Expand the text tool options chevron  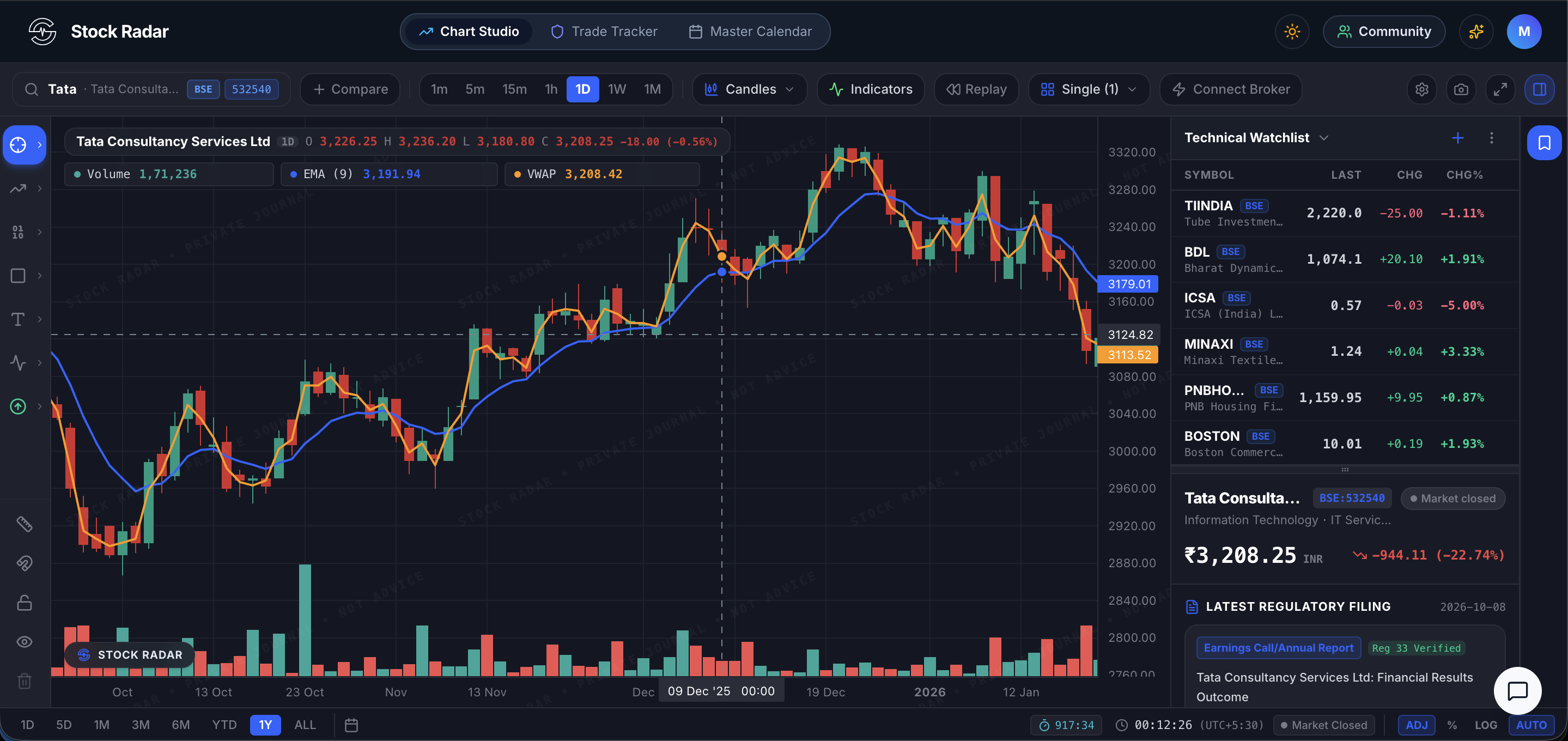pyautogui.click(x=40, y=319)
